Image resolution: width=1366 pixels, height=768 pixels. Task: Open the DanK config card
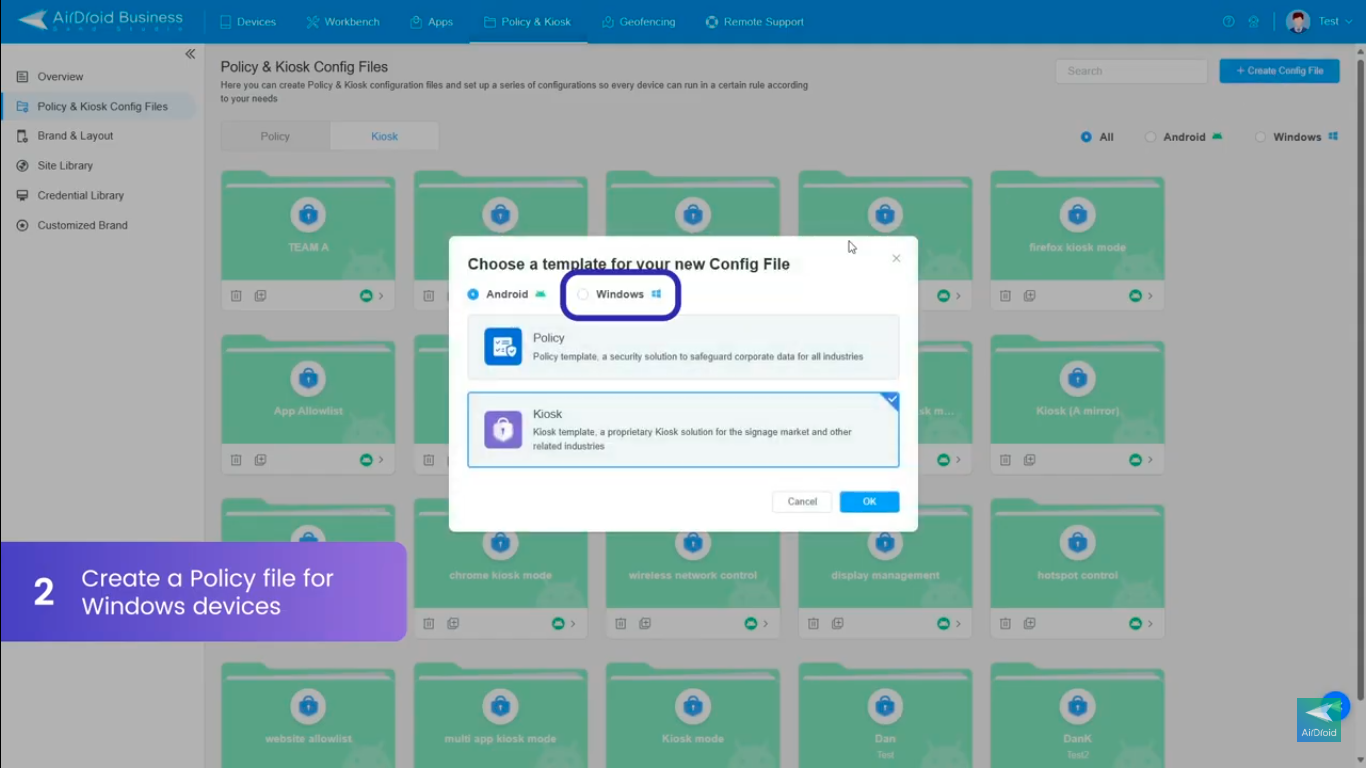(1077, 714)
